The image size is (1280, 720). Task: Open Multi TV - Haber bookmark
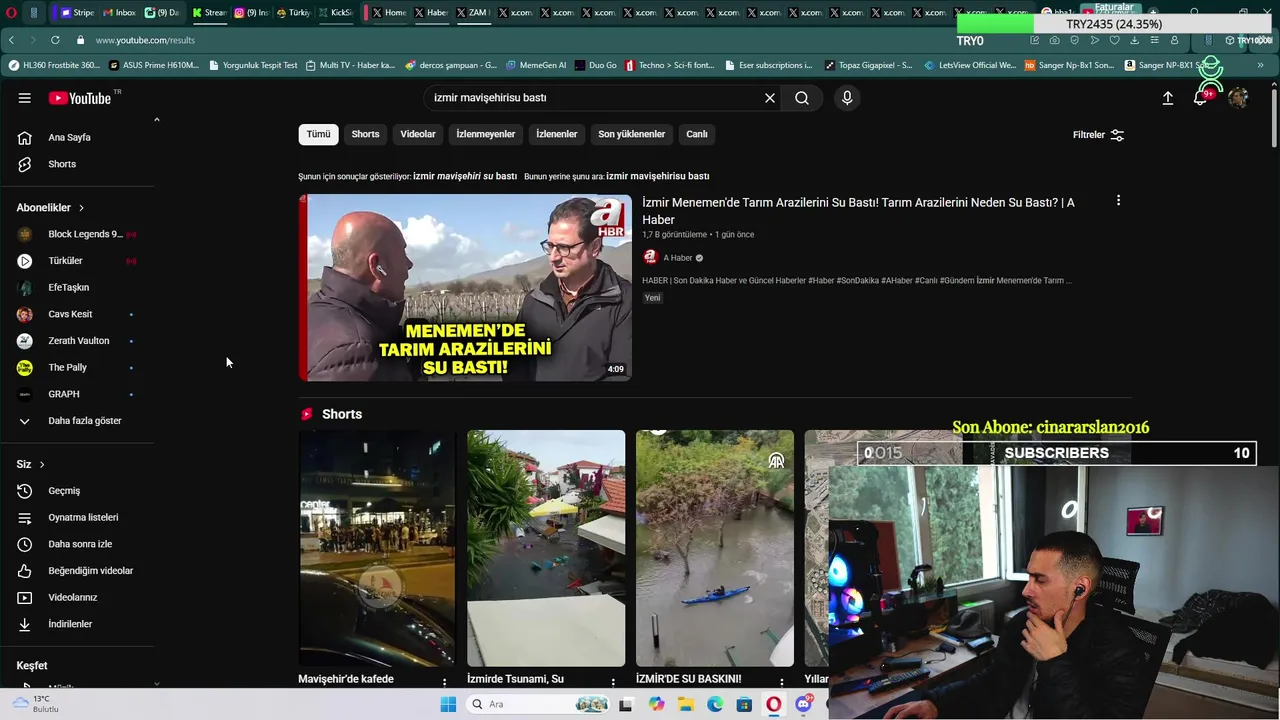pyautogui.click(x=350, y=65)
